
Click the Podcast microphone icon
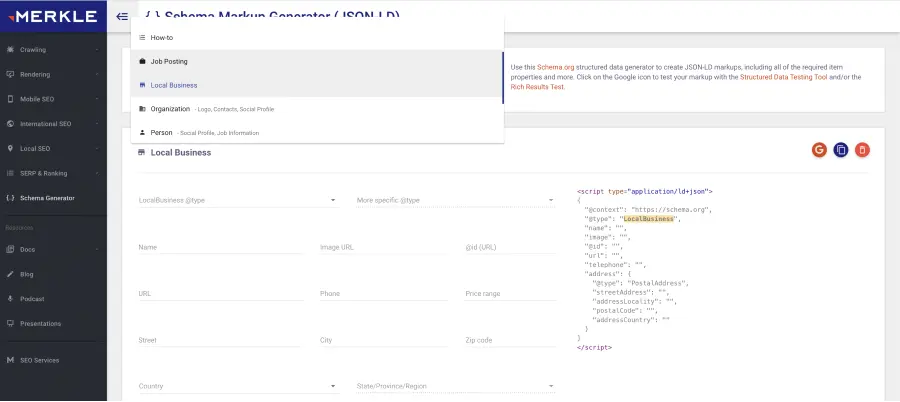[x=10, y=299]
